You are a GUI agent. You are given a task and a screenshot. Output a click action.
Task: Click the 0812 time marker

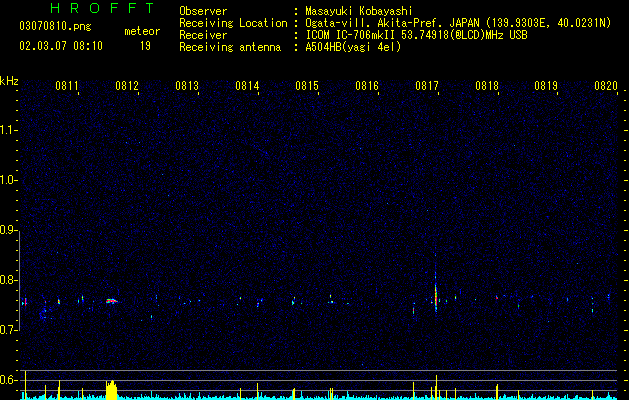tap(127, 86)
